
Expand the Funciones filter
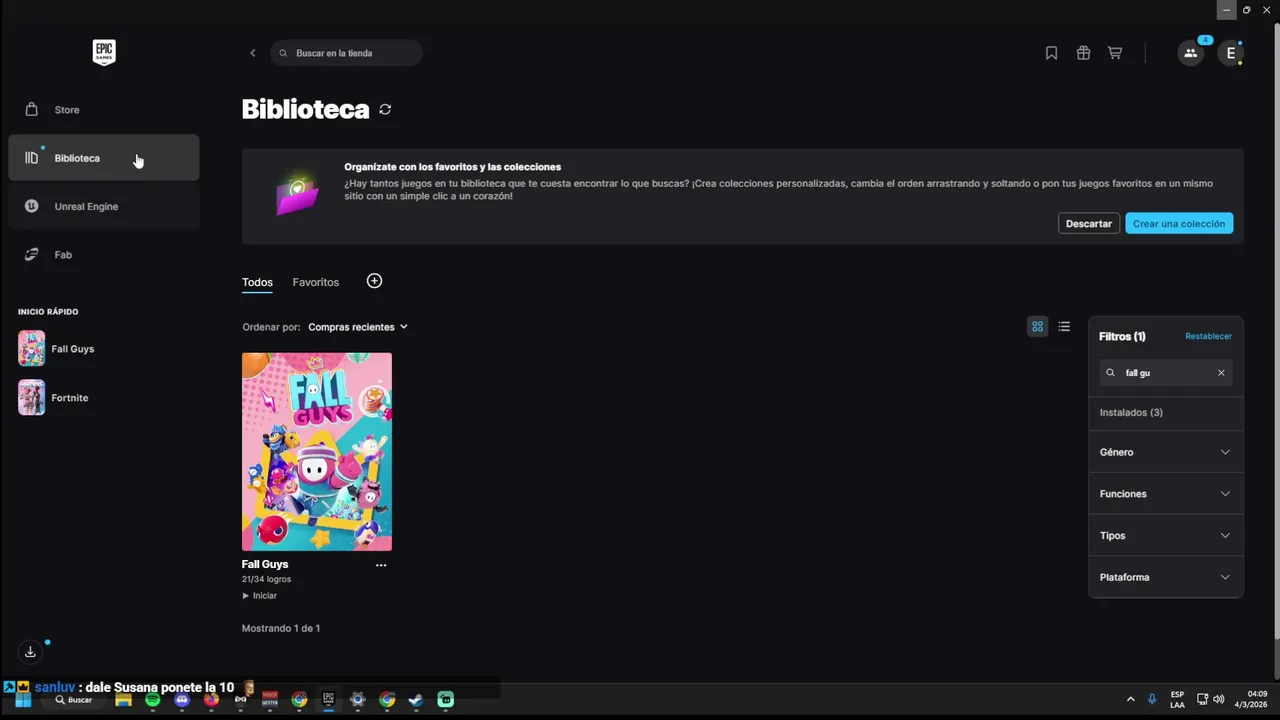[1166, 494]
